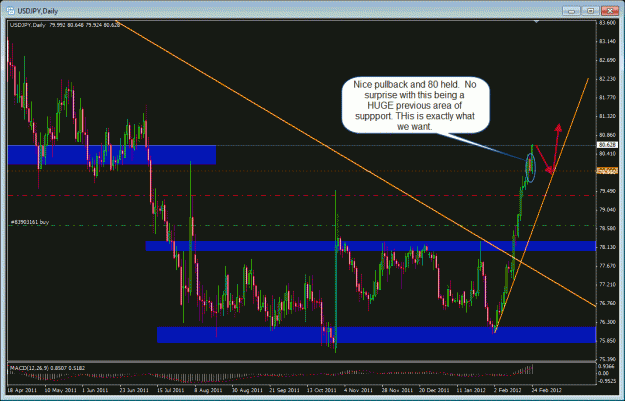Click the 2 Feb 2012 date label
Image resolution: width=625 pixels, height=401 pixels.
coord(507,390)
